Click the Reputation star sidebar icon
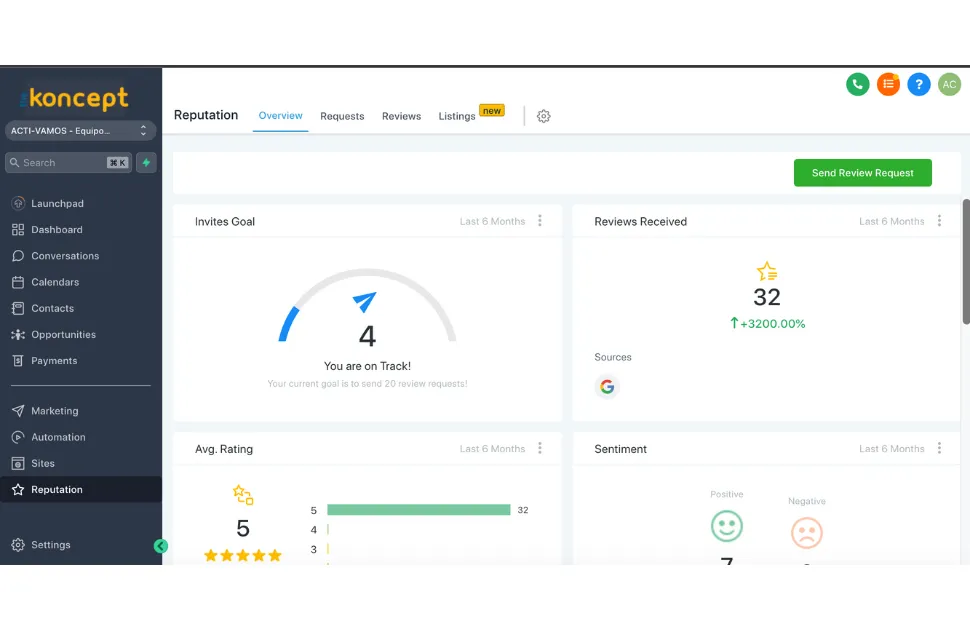Viewport: 970px width, 630px height. point(18,490)
